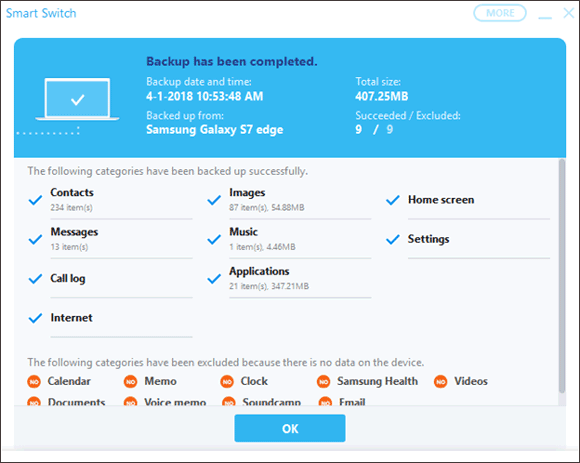This screenshot has height=463, width=580.
Task: Click the Videos excluded label
Action: click(x=471, y=381)
